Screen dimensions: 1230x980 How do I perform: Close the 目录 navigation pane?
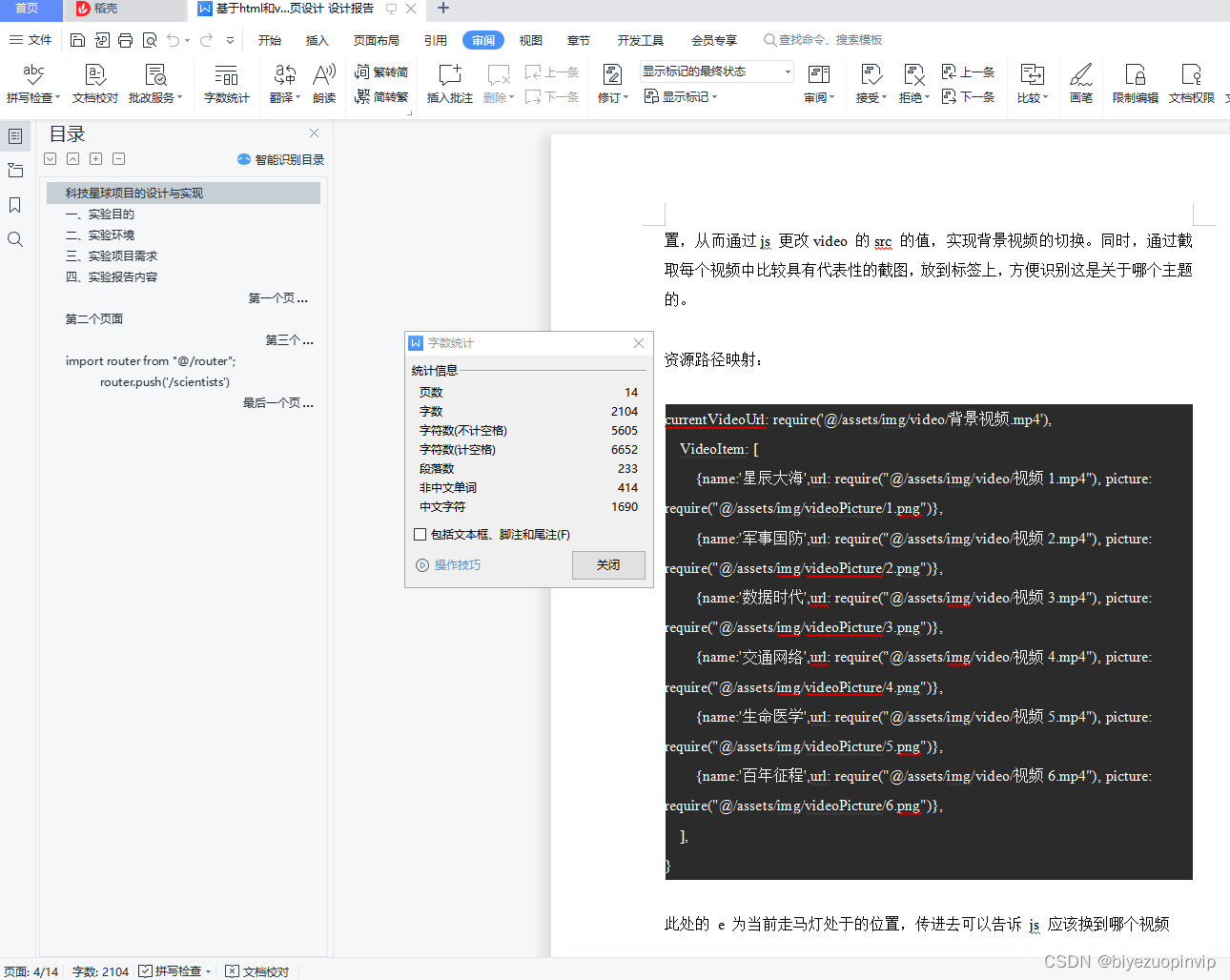point(315,133)
